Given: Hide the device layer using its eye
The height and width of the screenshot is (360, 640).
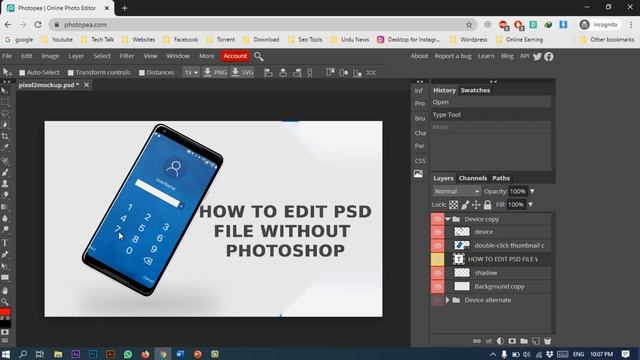Looking at the screenshot, I should [x=438, y=232].
